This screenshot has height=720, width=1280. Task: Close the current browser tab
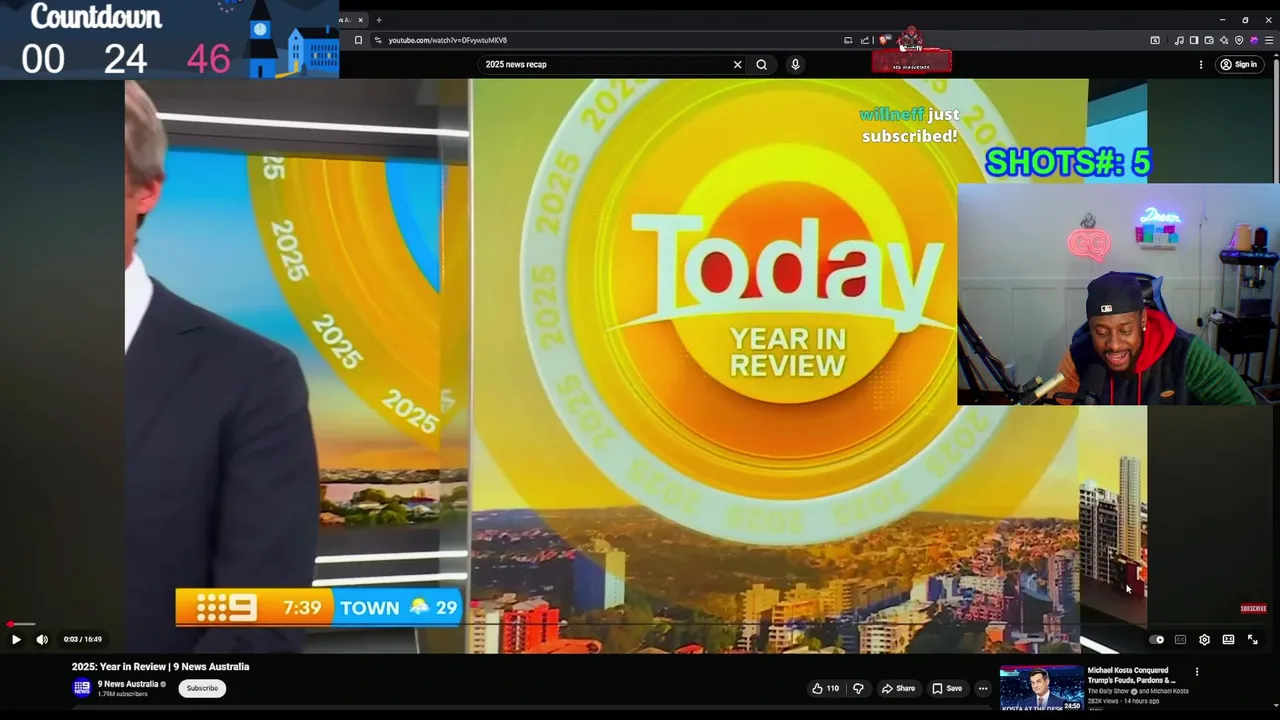pyautogui.click(x=360, y=20)
